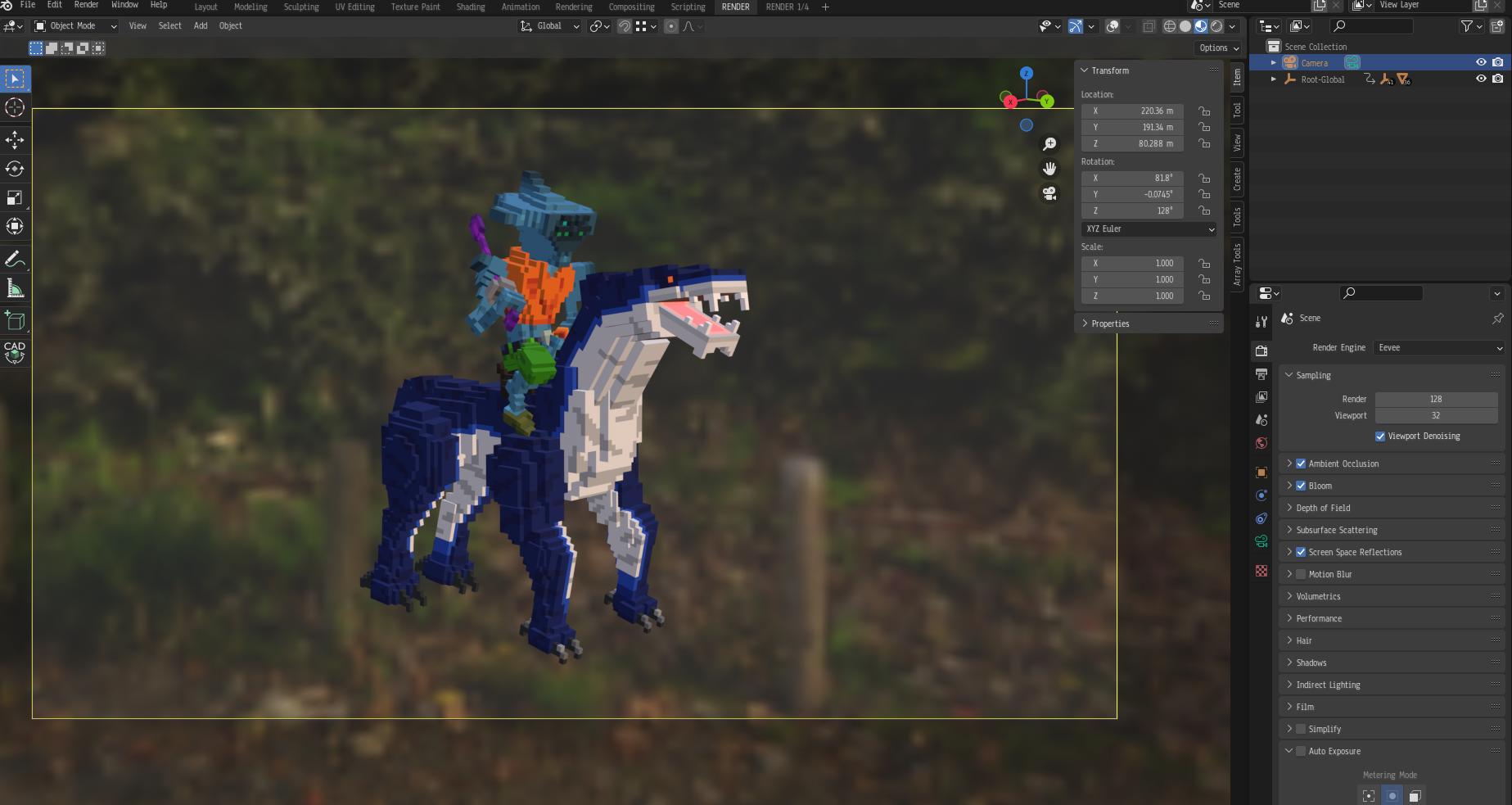1512x805 pixels.
Task: Toggle camera view icon in viewport
Action: tap(1049, 193)
